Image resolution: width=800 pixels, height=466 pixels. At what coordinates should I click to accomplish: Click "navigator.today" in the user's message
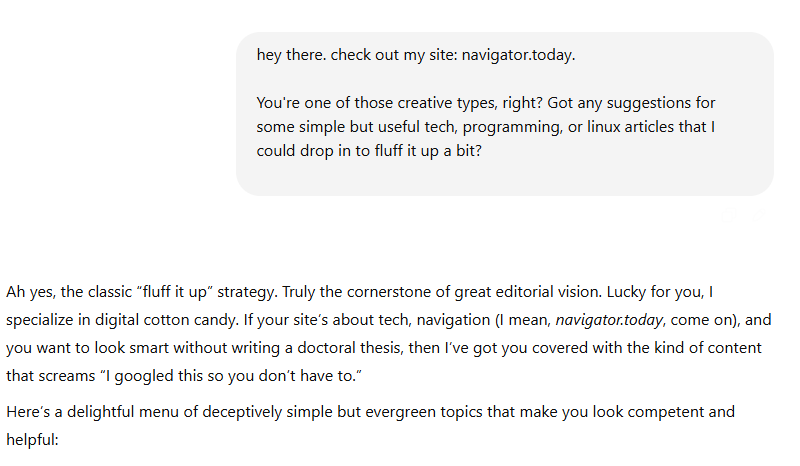tap(518, 54)
